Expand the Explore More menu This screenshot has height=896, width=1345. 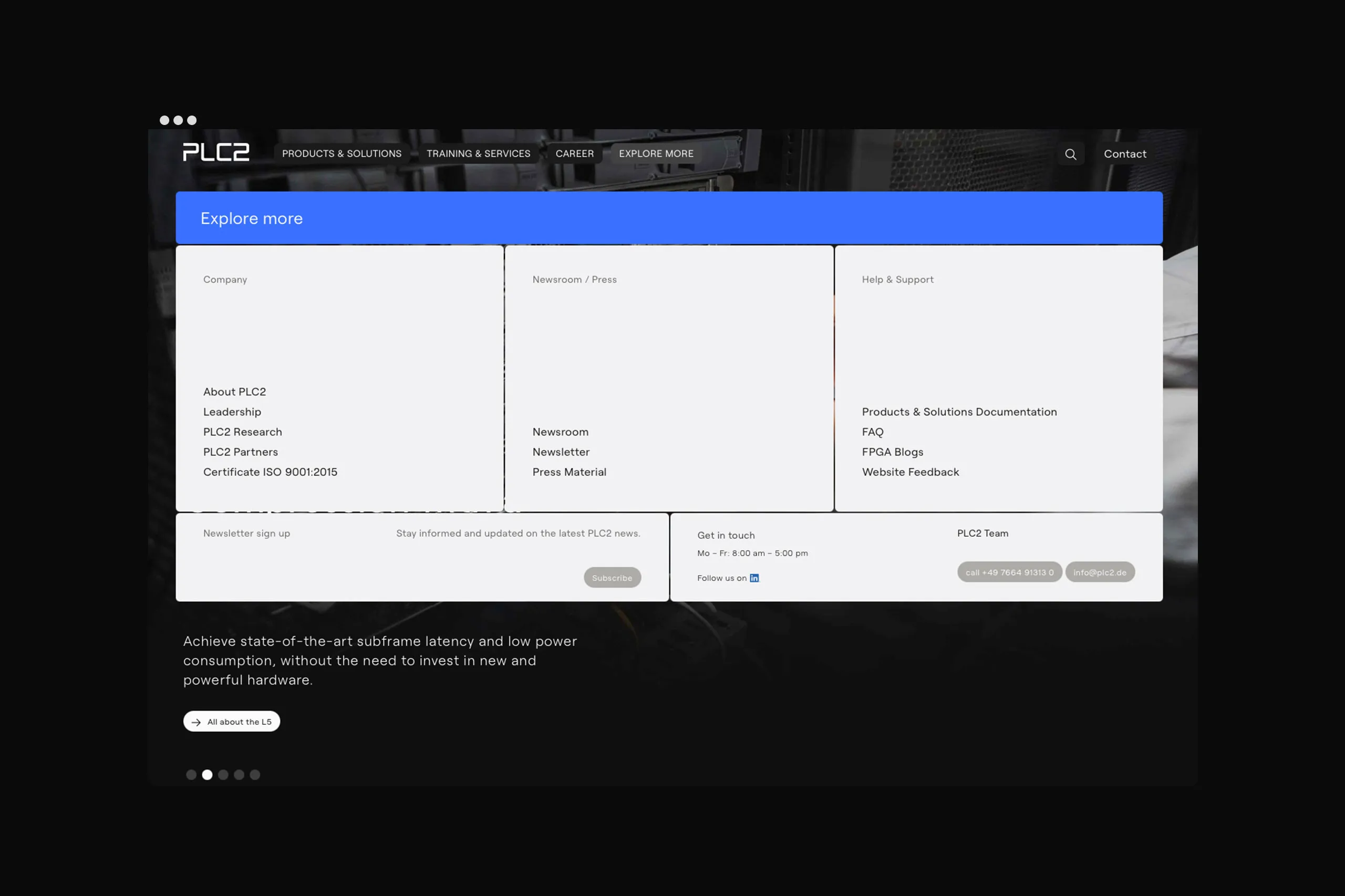pos(655,153)
